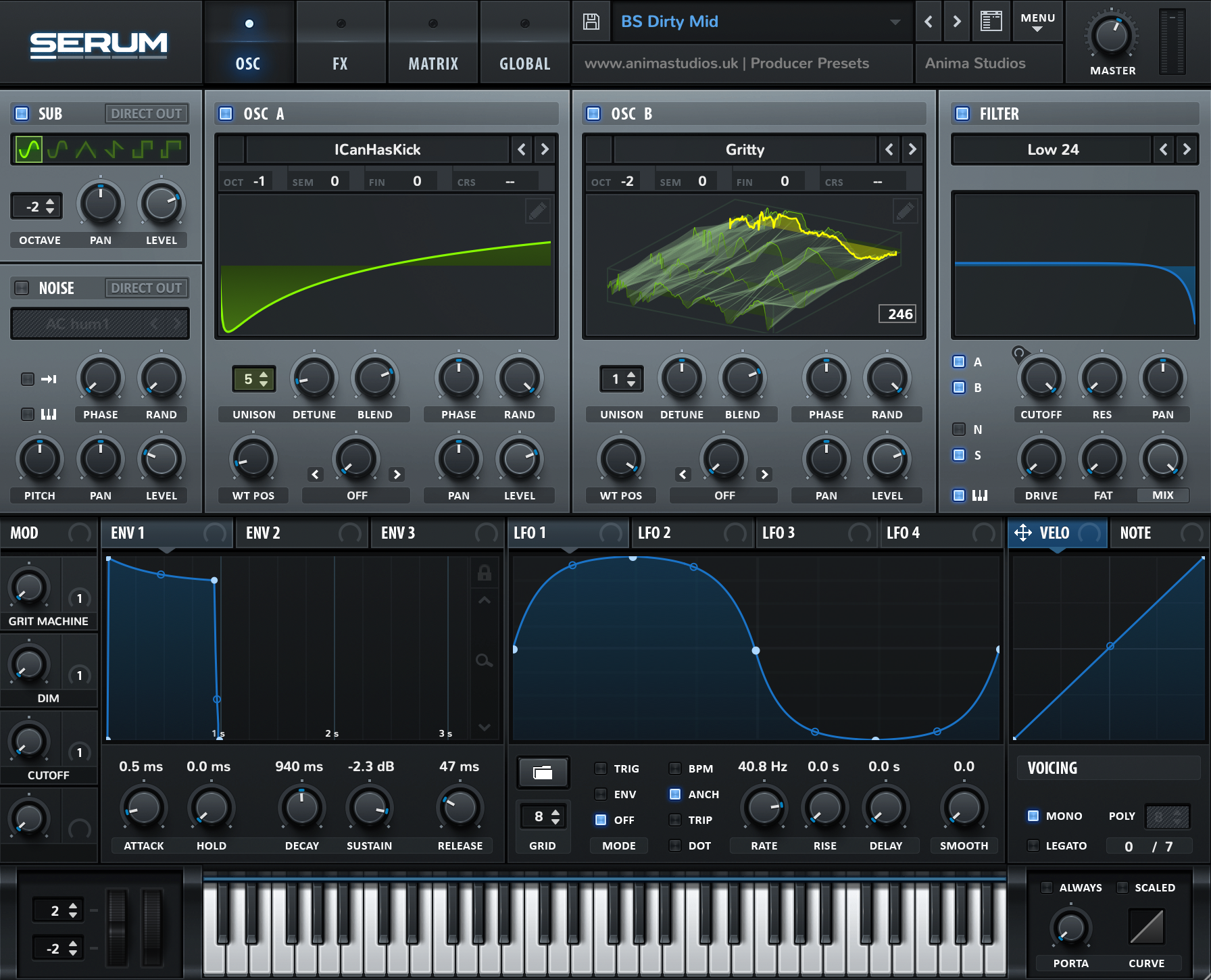The width and height of the screenshot is (1211, 980).
Task: Click the ENV 1 zoom magnifier icon
Action: (484, 660)
